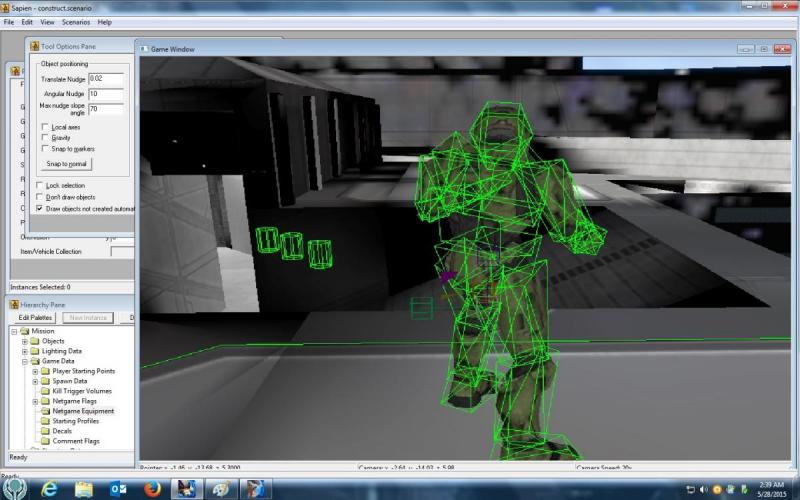Viewport: 800px width, 500px height.
Task: Expand the Spawn Data tree node
Action: (x=35, y=381)
